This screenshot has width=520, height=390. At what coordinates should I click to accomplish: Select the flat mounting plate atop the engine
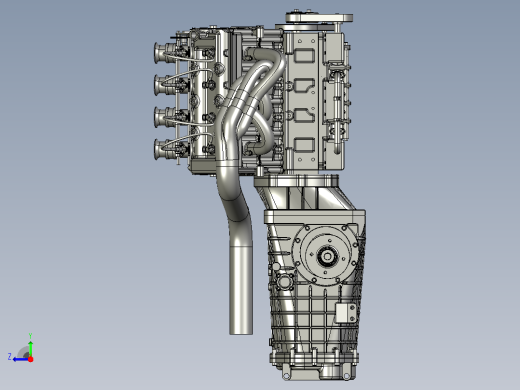319,17
